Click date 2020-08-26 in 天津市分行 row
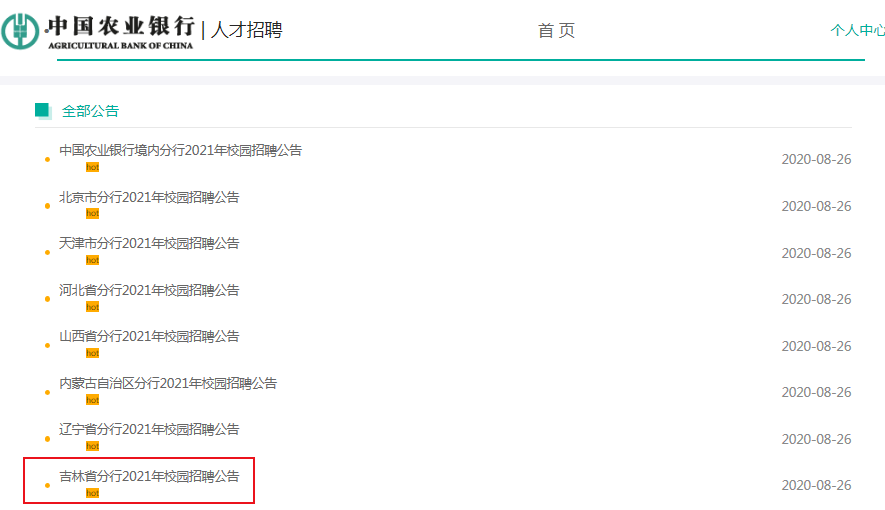 pyautogui.click(x=816, y=253)
